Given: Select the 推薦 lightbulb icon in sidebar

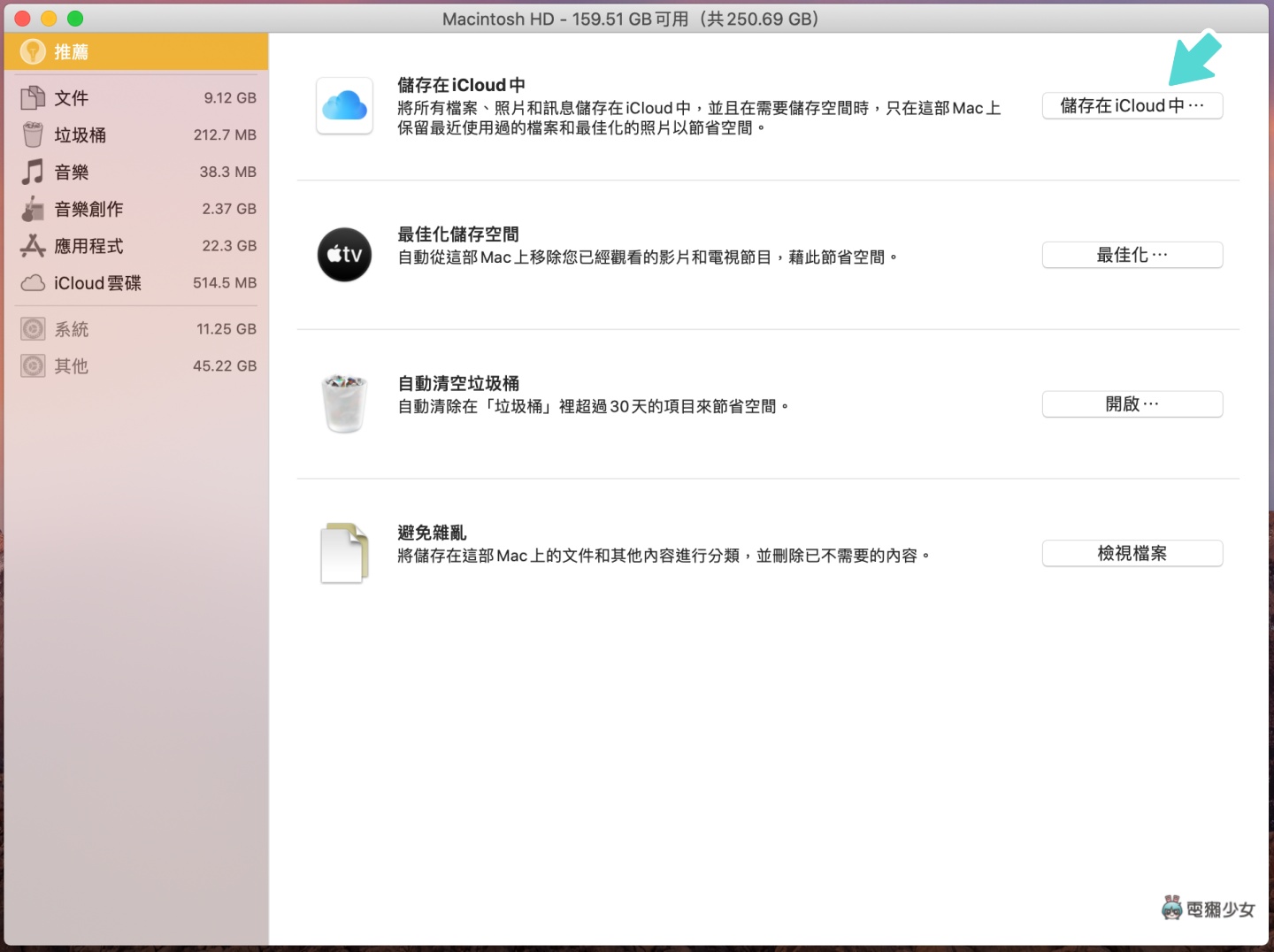Looking at the screenshot, I should tap(33, 51).
